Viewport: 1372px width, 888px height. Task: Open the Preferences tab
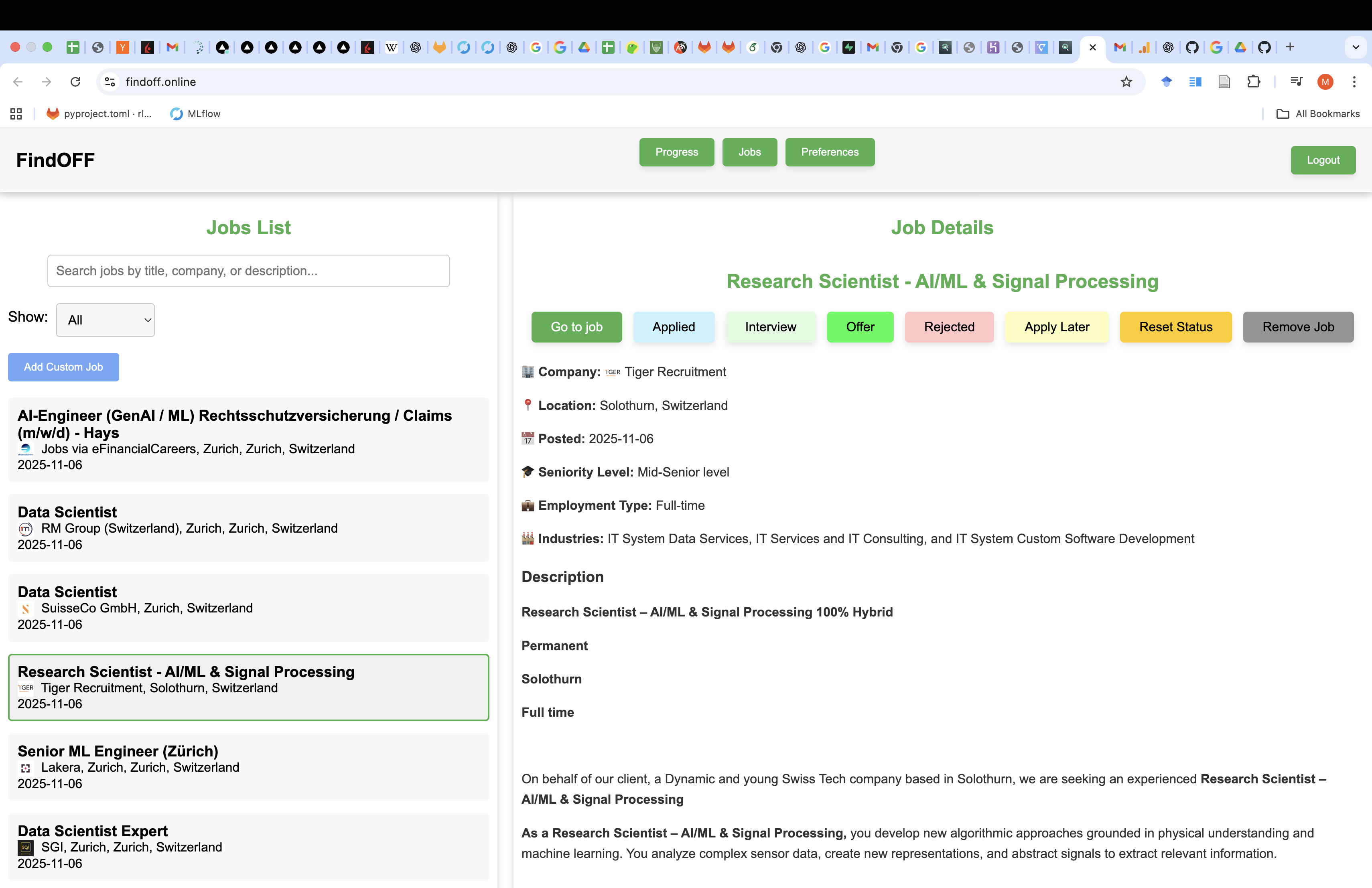click(829, 152)
